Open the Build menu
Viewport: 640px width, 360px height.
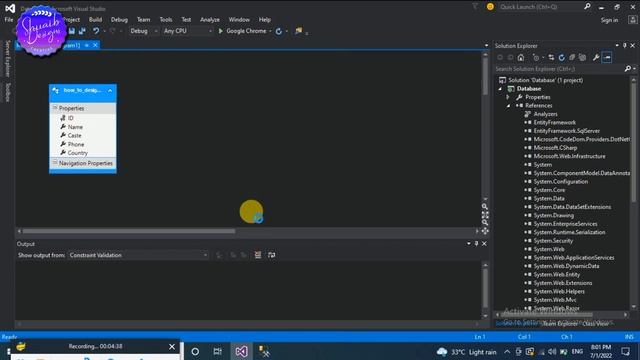tap(95, 20)
